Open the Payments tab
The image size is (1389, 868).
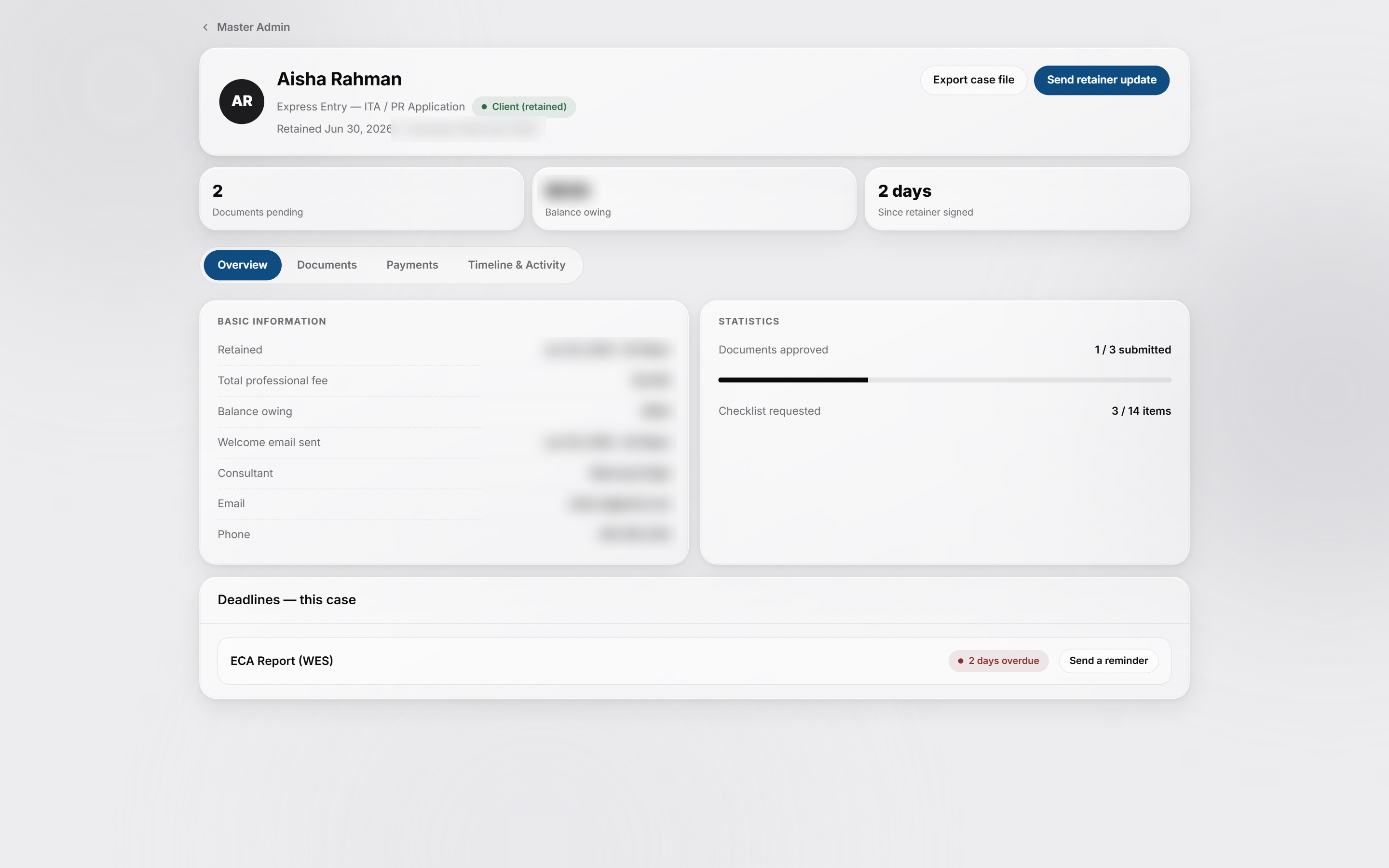412,265
